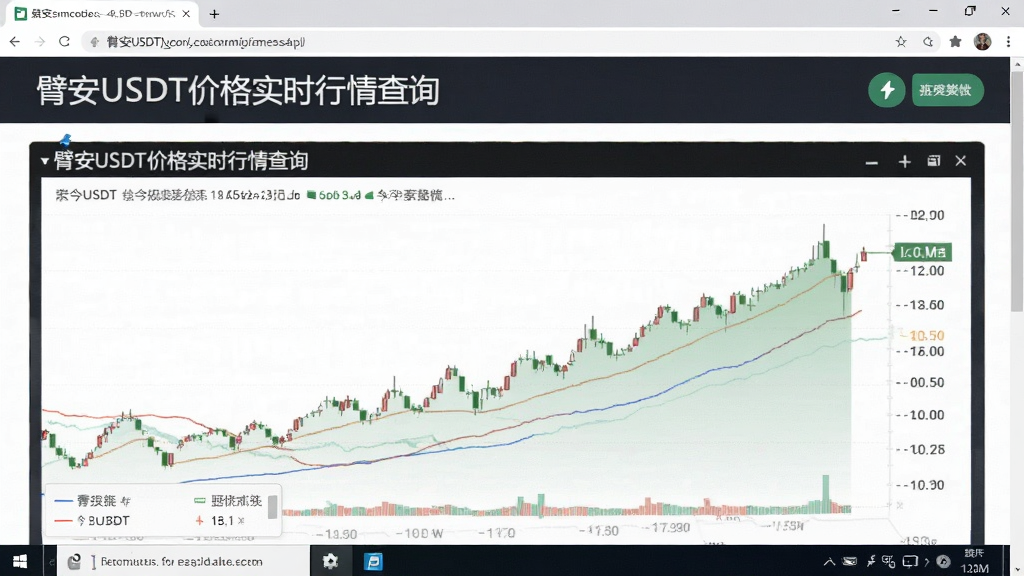
Task: Click the taskbar search icon
Action: 74,562
